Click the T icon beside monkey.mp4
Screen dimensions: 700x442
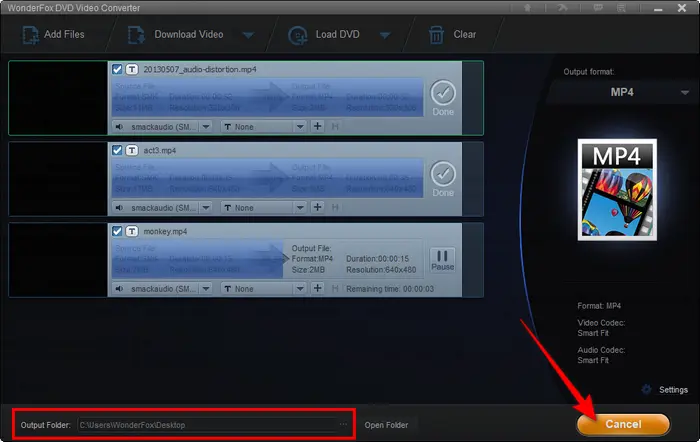point(132,231)
